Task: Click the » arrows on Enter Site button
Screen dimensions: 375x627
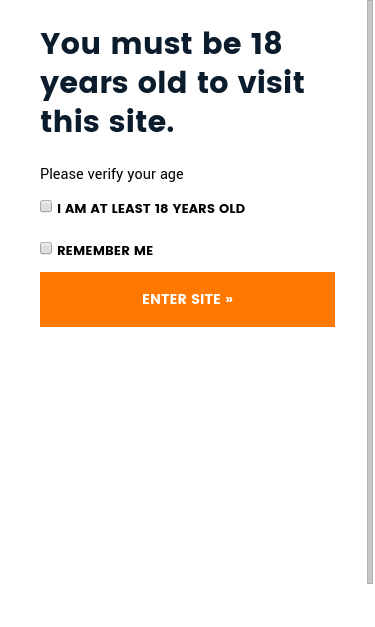Action: 229,300
